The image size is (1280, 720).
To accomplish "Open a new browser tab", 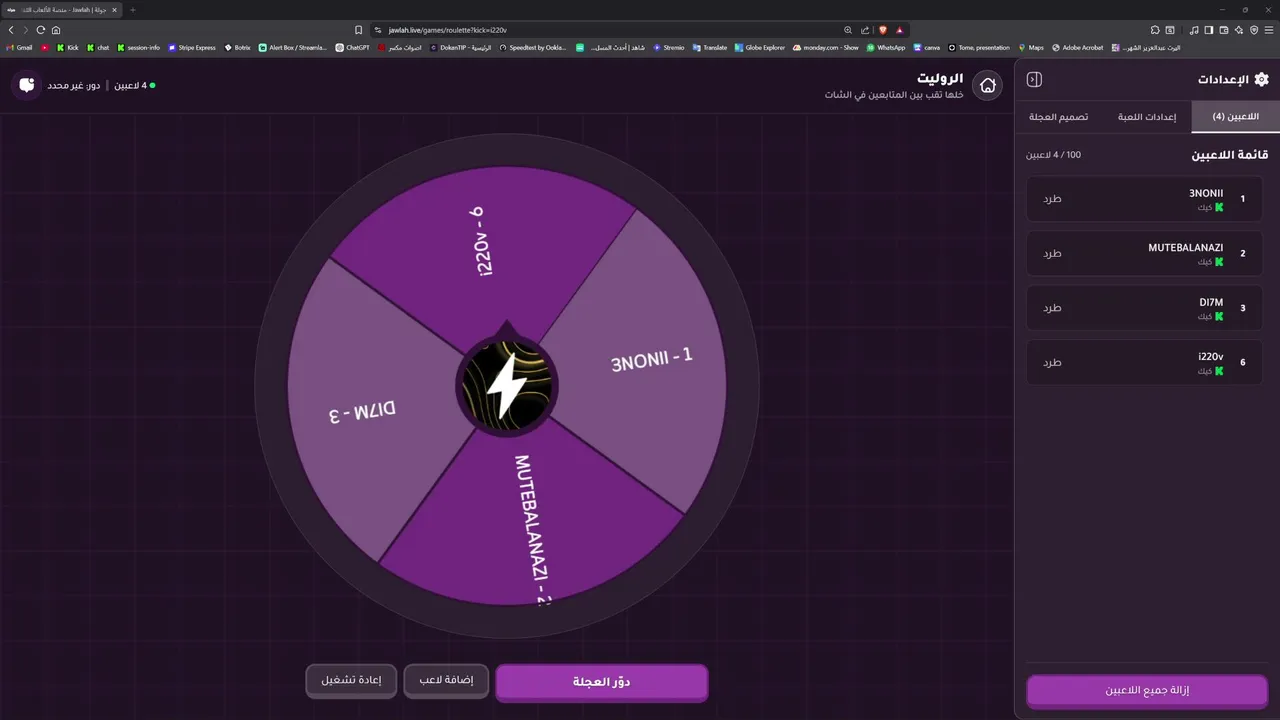I will (x=133, y=10).
